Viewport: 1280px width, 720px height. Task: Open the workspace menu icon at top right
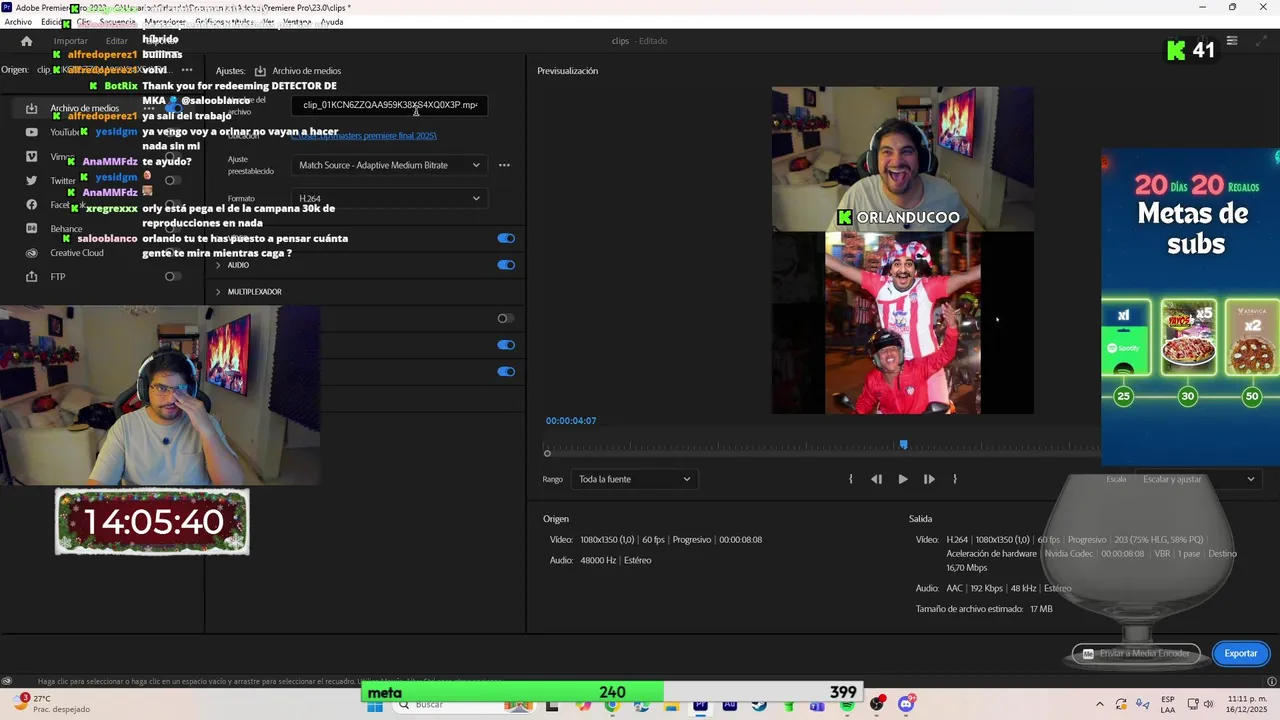tap(1232, 41)
